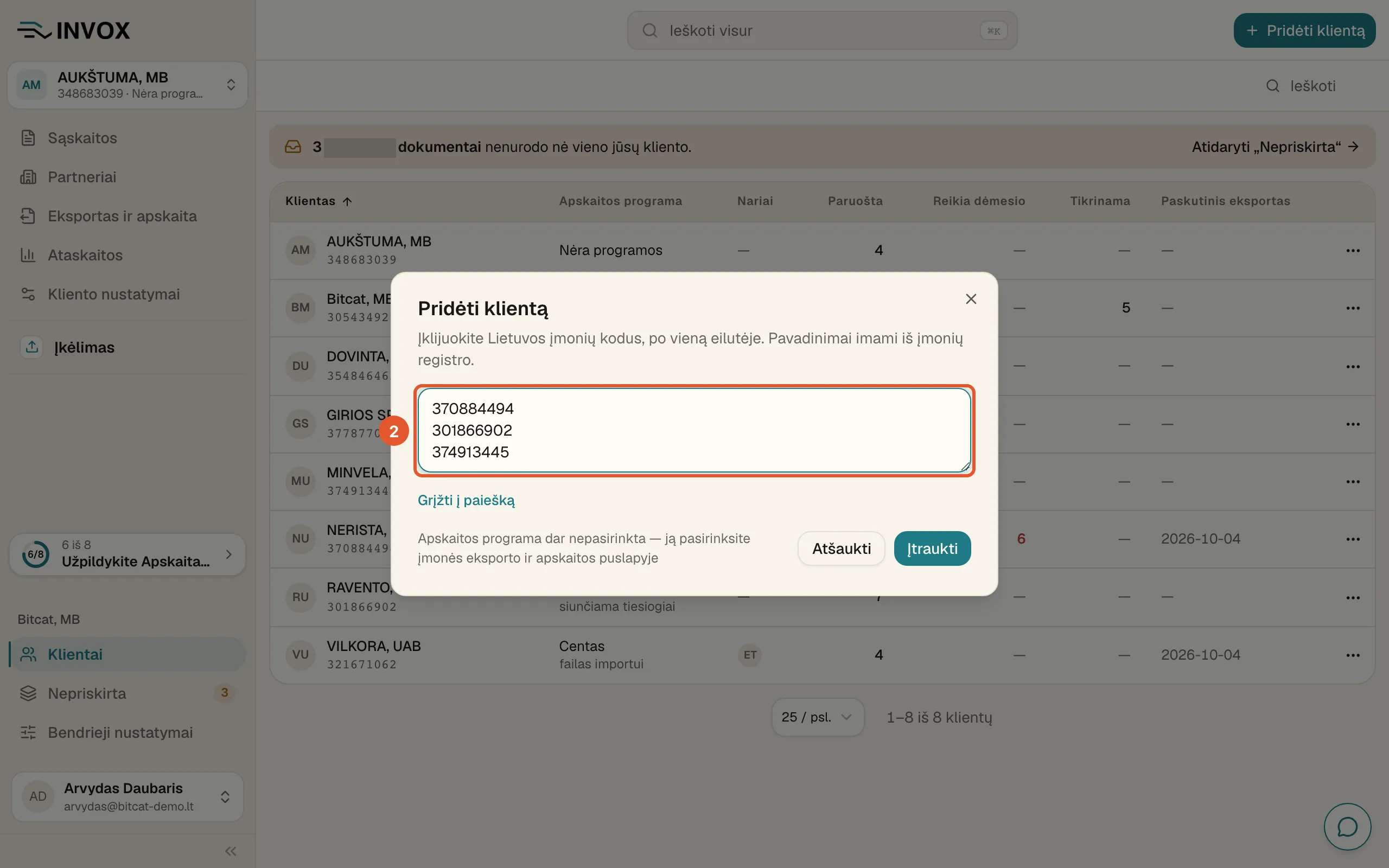Expand the AUKŠTUMA, MB company switcher
The width and height of the screenshot is (1389, 868).
click(x=128, y=85)
